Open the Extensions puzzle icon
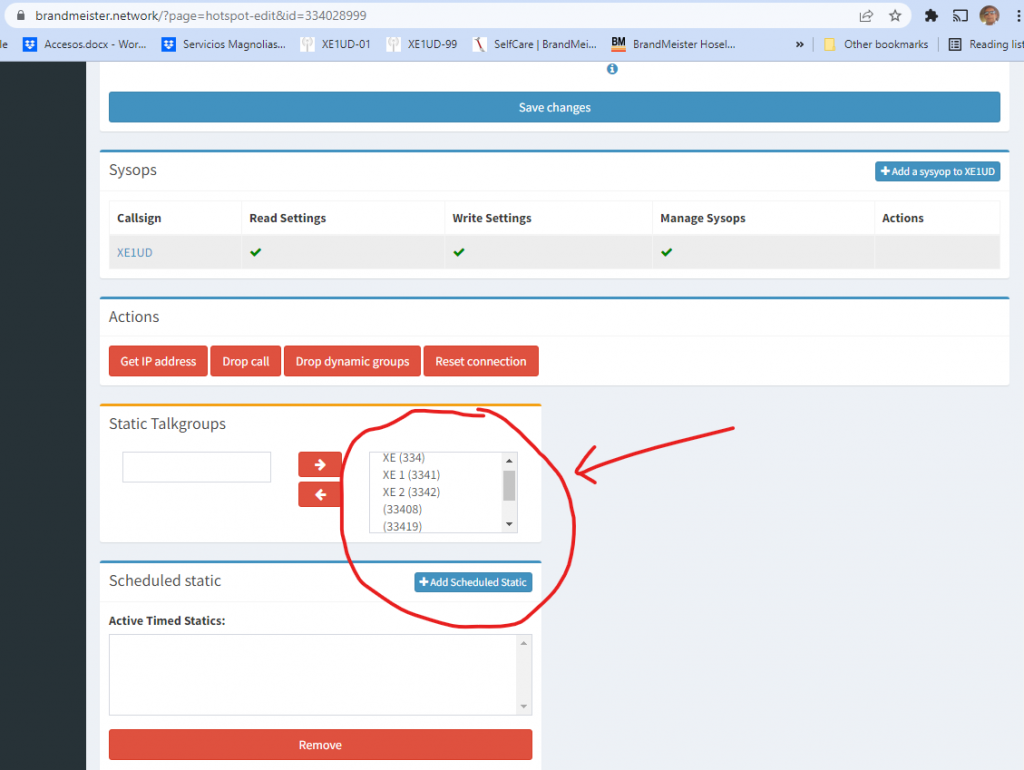Viewport: 1024px width, 770px height. pyautogui.click(x=931, y=16)
